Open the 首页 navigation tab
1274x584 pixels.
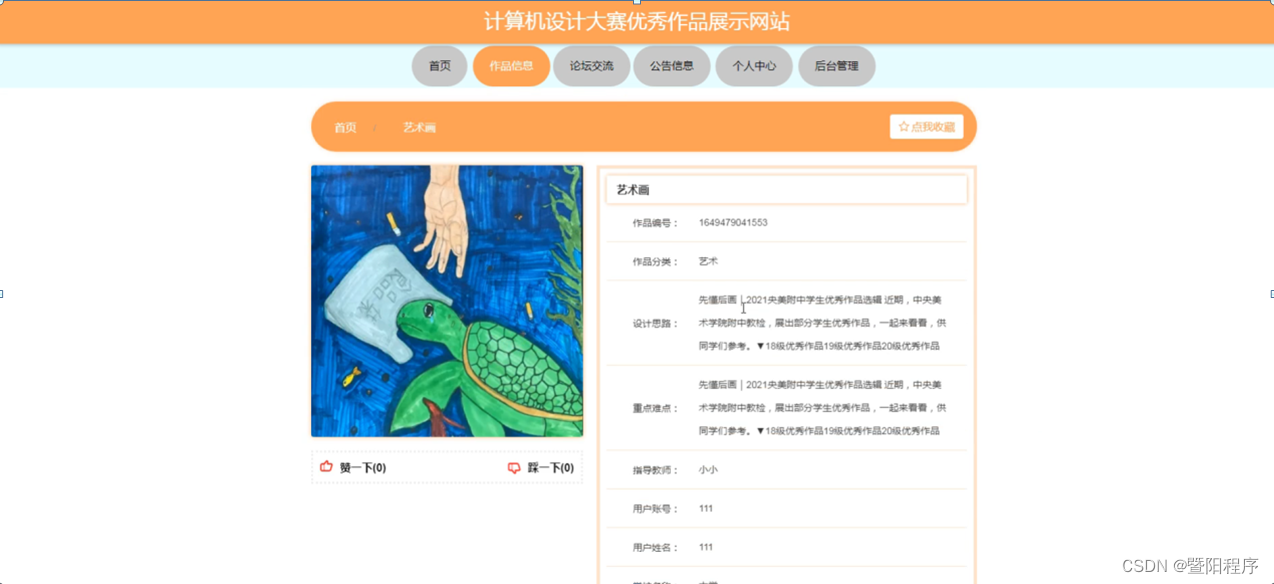coord(440,66)
